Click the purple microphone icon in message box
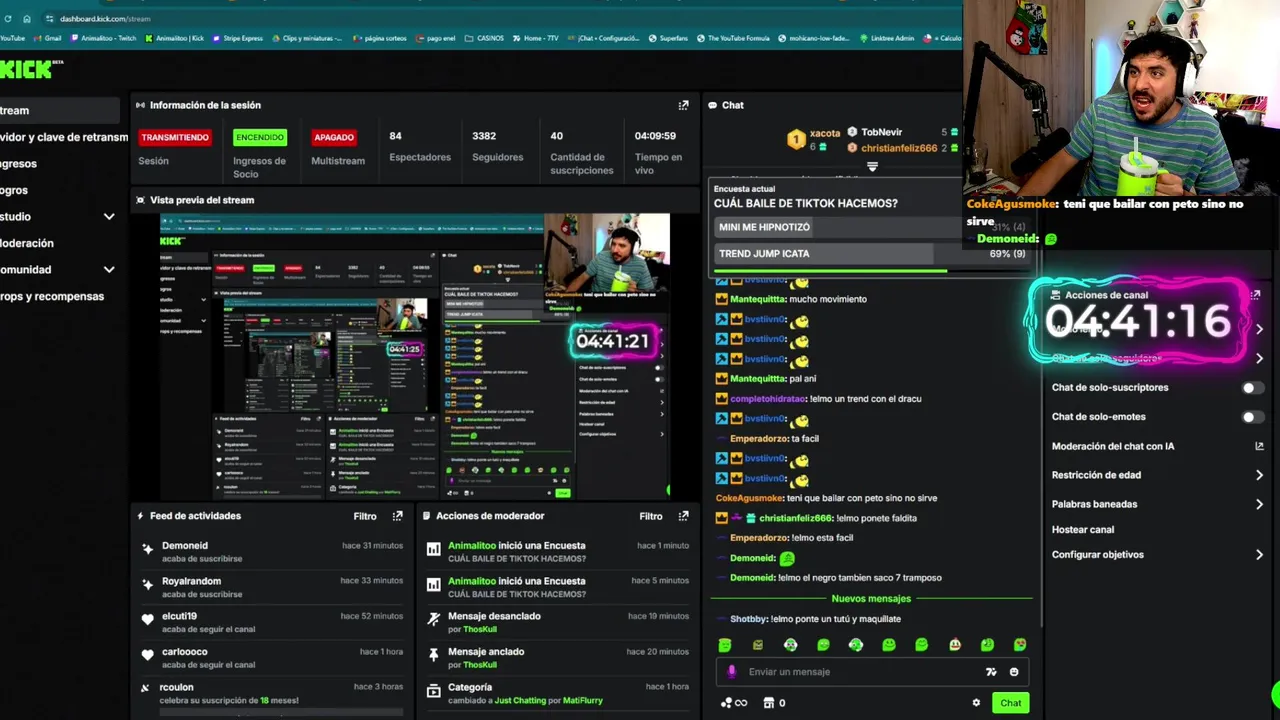The width and height of the screenshot is (1280, 720). pos(731,672)
